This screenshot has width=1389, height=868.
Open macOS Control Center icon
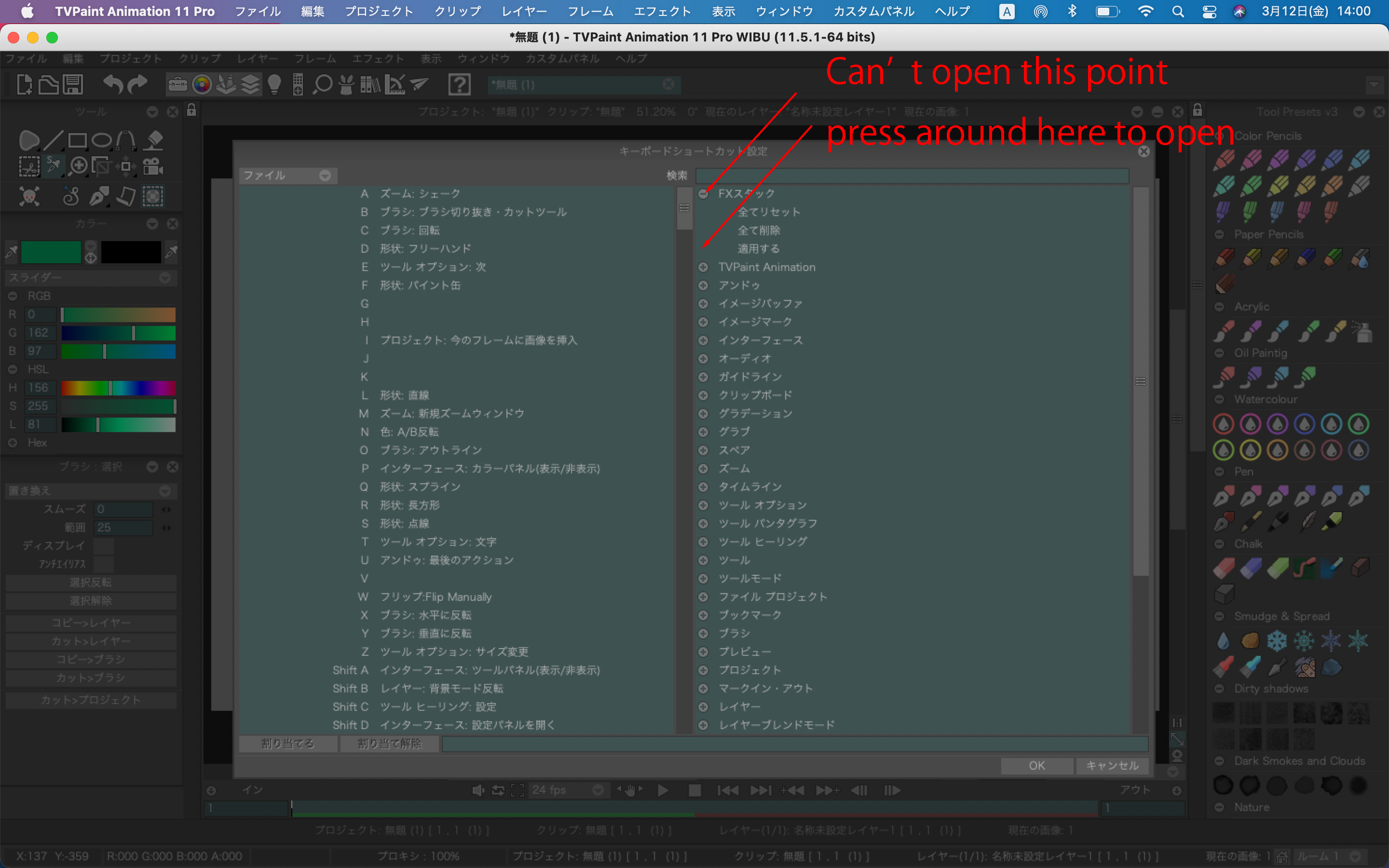(x=1210, y=12)
